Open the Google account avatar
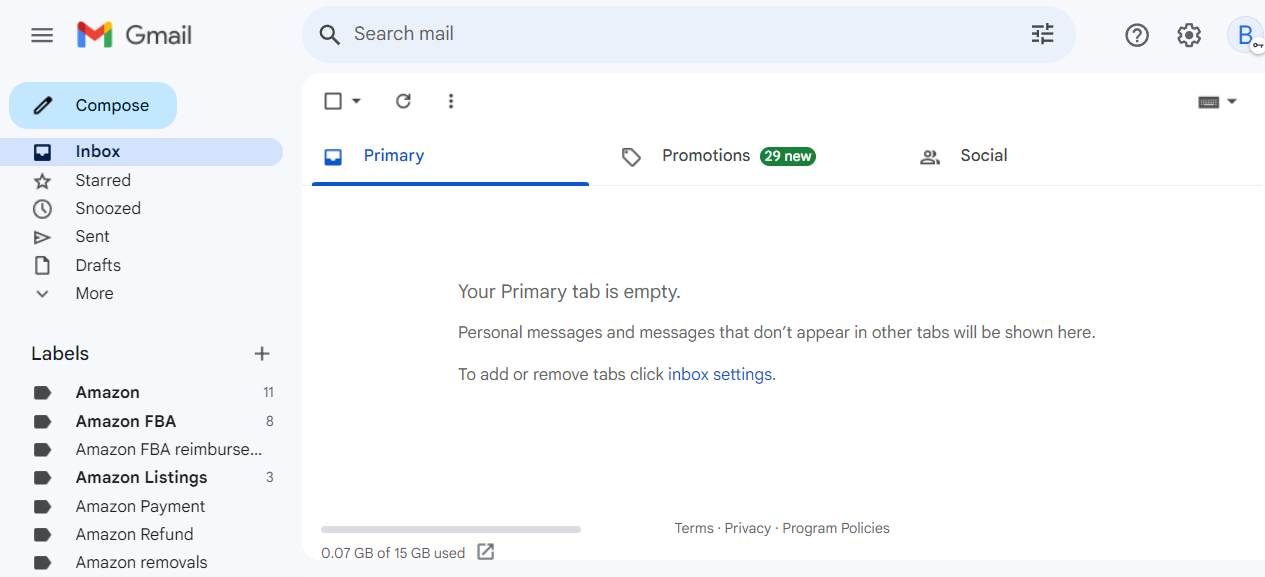This screenshot has height=577, width=1265. [1245, 35]
